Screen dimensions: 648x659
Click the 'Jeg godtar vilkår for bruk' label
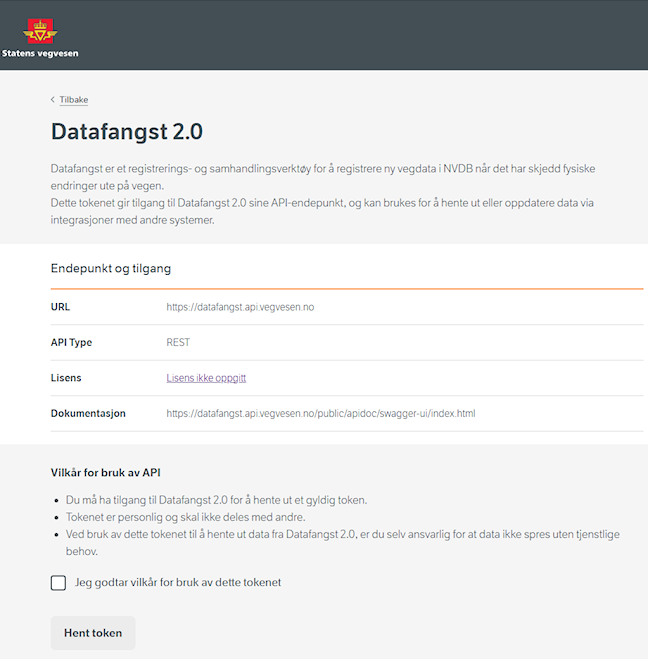pyautogui.click(x=178, y=583)
